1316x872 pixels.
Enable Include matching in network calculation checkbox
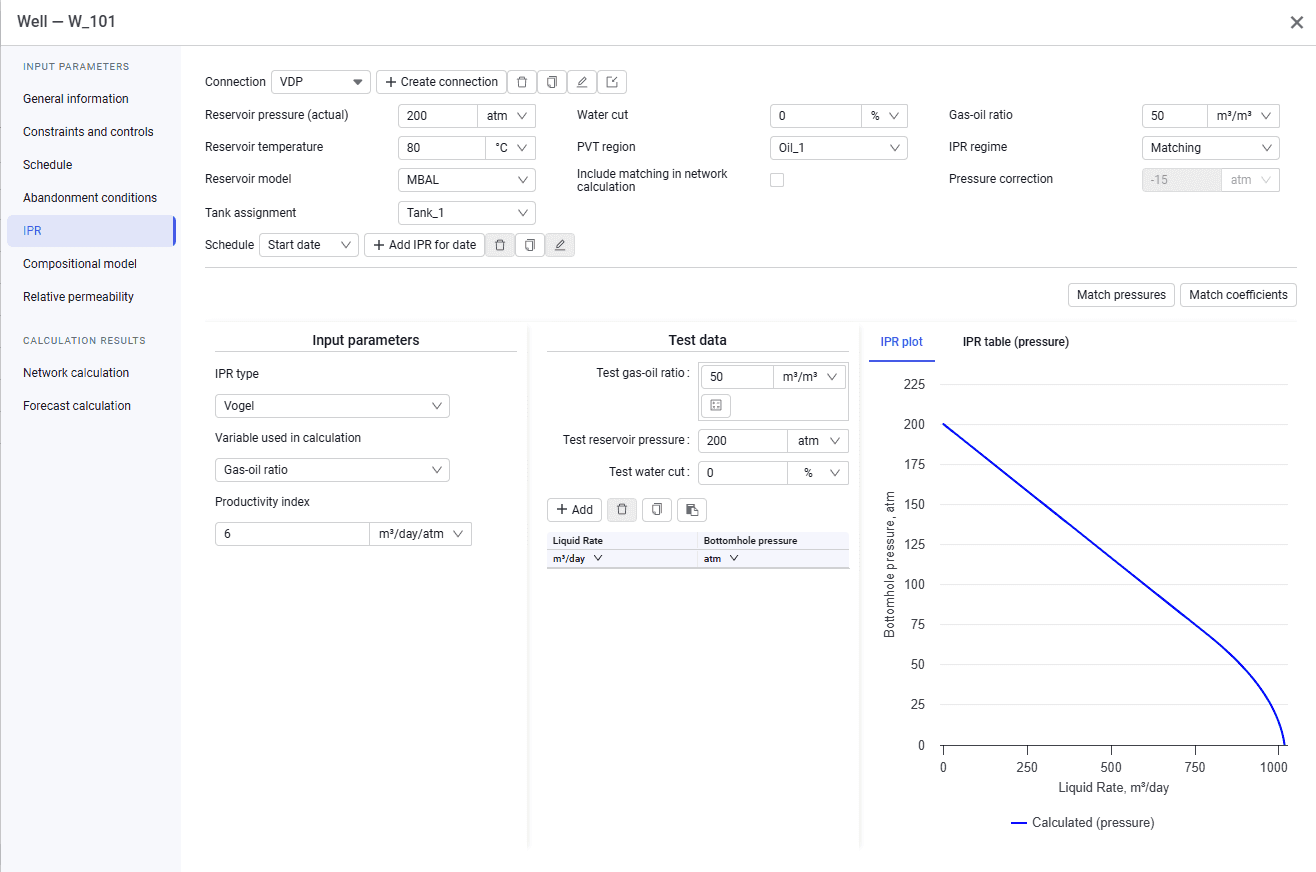[x=777, y=180]
